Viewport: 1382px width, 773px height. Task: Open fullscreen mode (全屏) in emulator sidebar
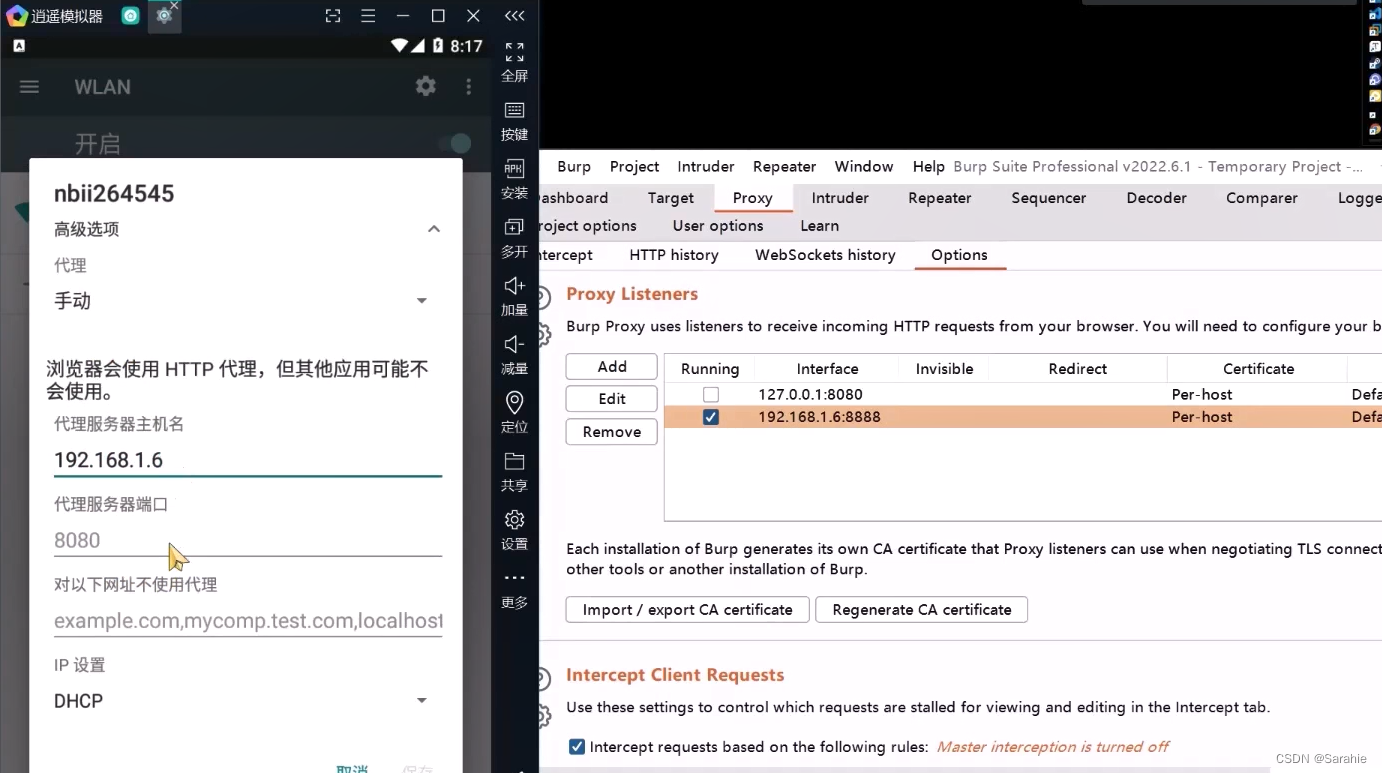[514, 62]
